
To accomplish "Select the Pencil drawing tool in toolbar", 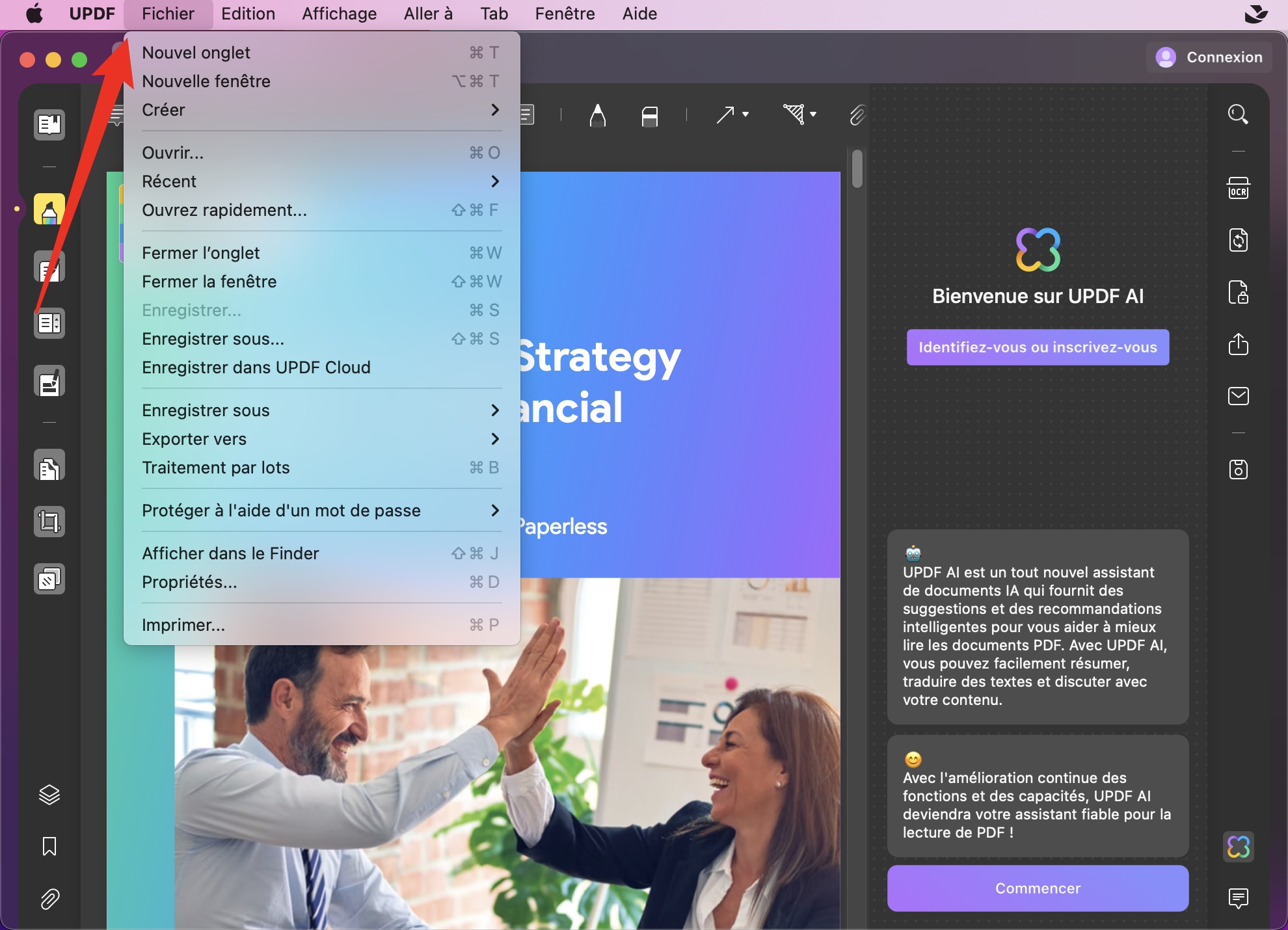I will (597, 115).
